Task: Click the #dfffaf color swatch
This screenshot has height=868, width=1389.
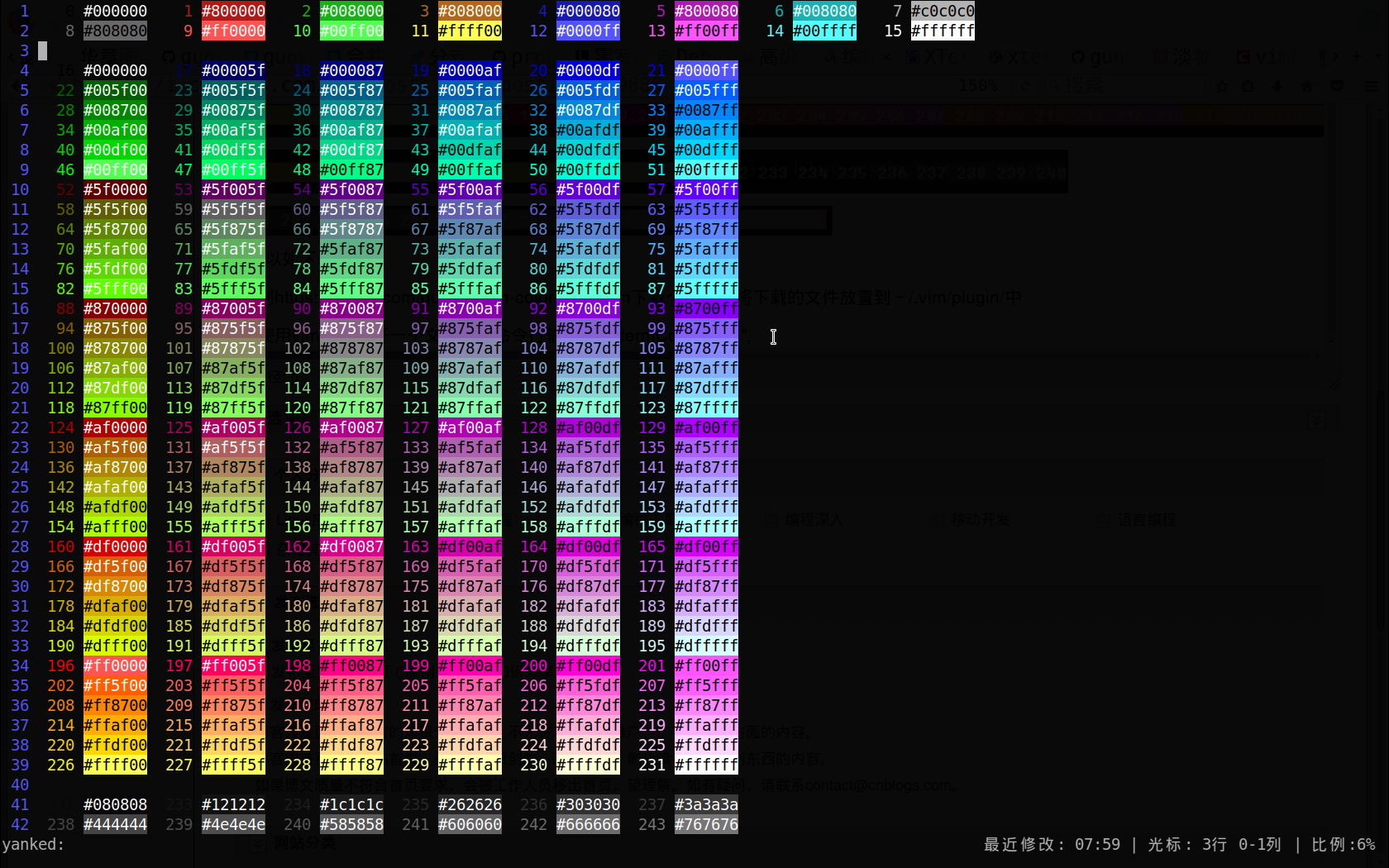Action: pos(470,646)
